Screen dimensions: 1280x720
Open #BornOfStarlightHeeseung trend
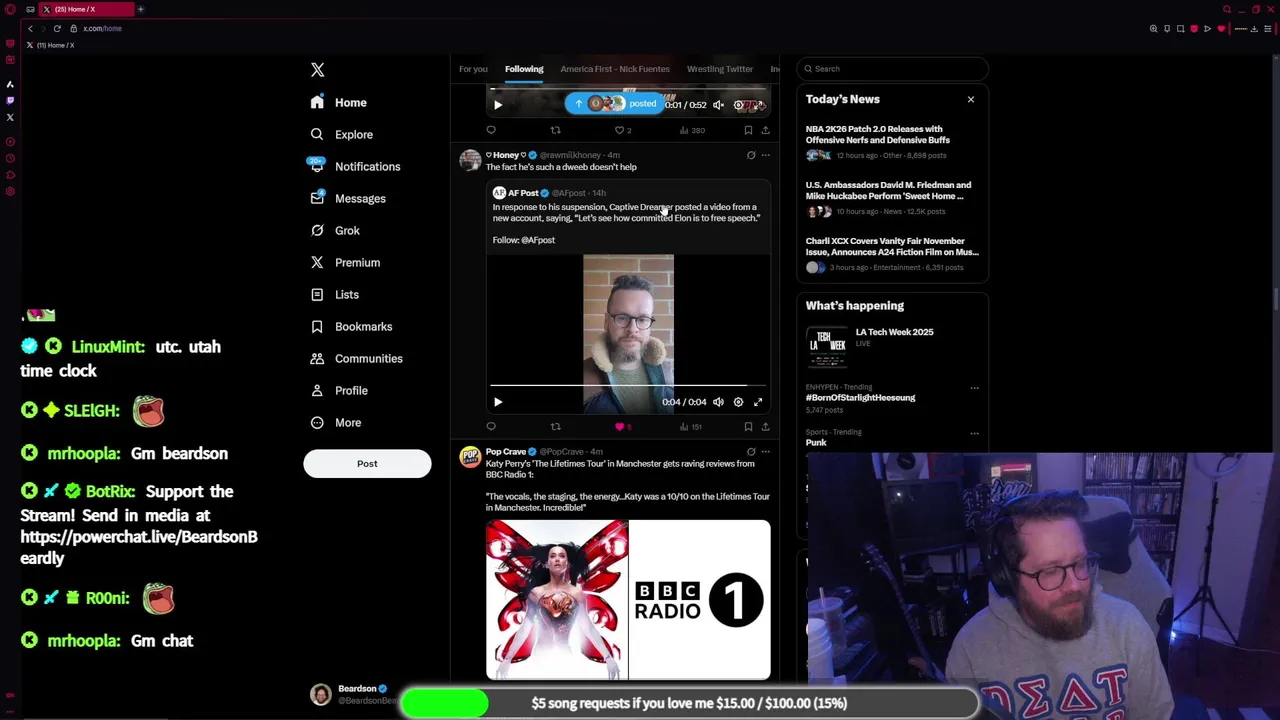point(860,398)
